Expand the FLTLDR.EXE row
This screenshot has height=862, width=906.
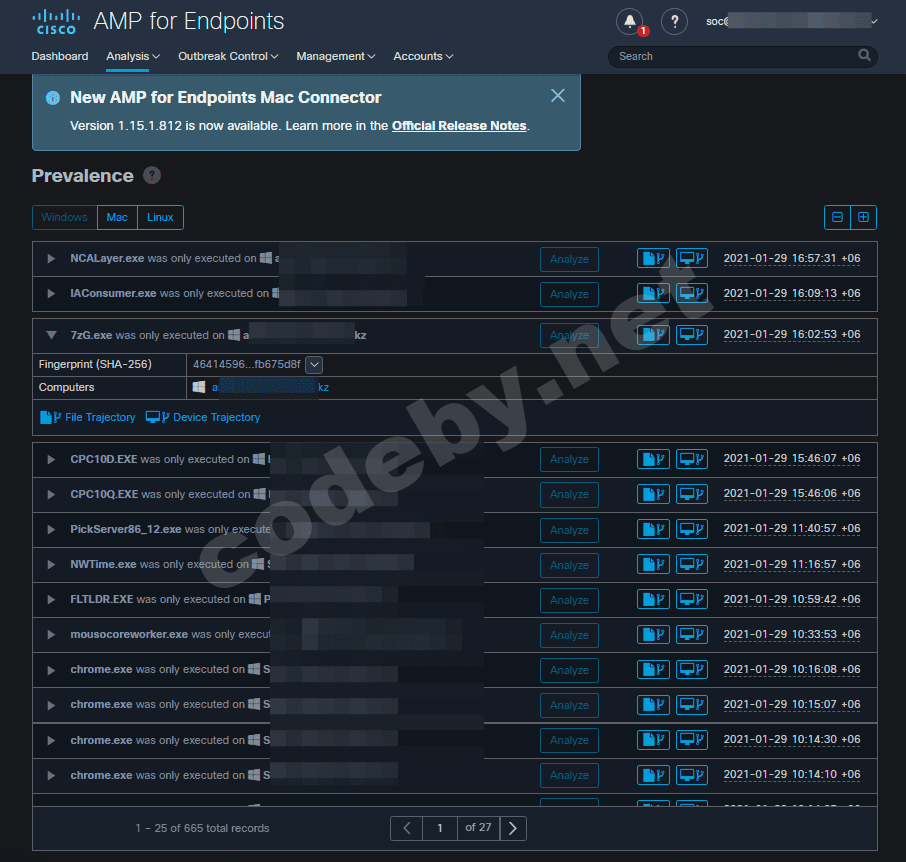51,600
